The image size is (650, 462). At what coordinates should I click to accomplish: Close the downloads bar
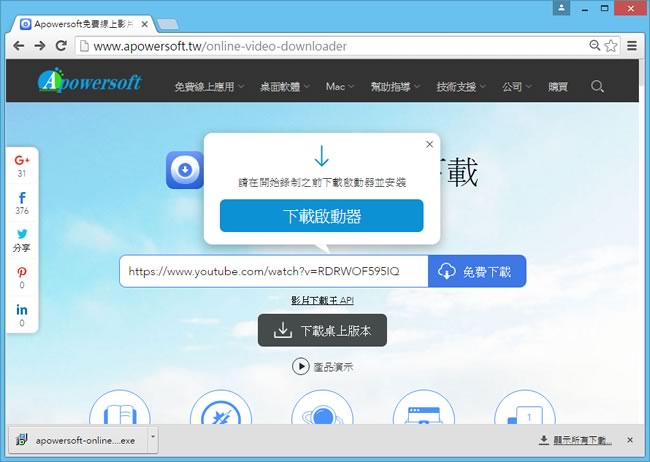[x=630, y=440]
